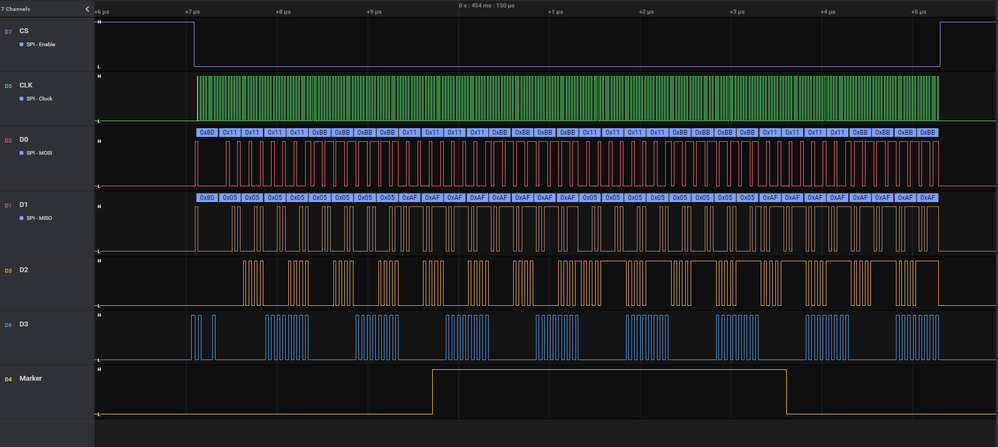Click the +9 µs mark on the time ruler

pos(374,11)
